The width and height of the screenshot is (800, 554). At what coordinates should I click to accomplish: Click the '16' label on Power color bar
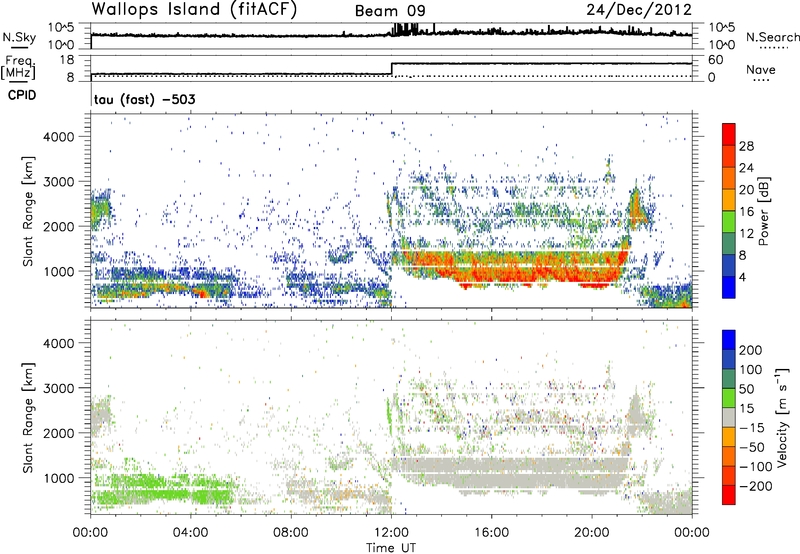click(746, 212)
